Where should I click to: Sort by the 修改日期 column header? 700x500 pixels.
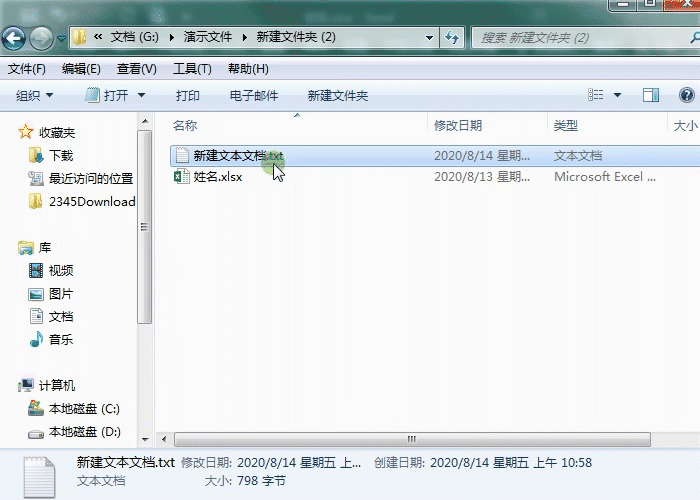click(458, 125)
